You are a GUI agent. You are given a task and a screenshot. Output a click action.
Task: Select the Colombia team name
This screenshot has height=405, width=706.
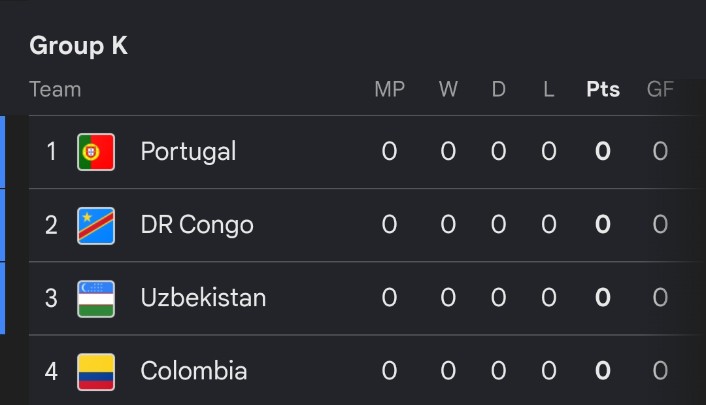pos(194,371)
